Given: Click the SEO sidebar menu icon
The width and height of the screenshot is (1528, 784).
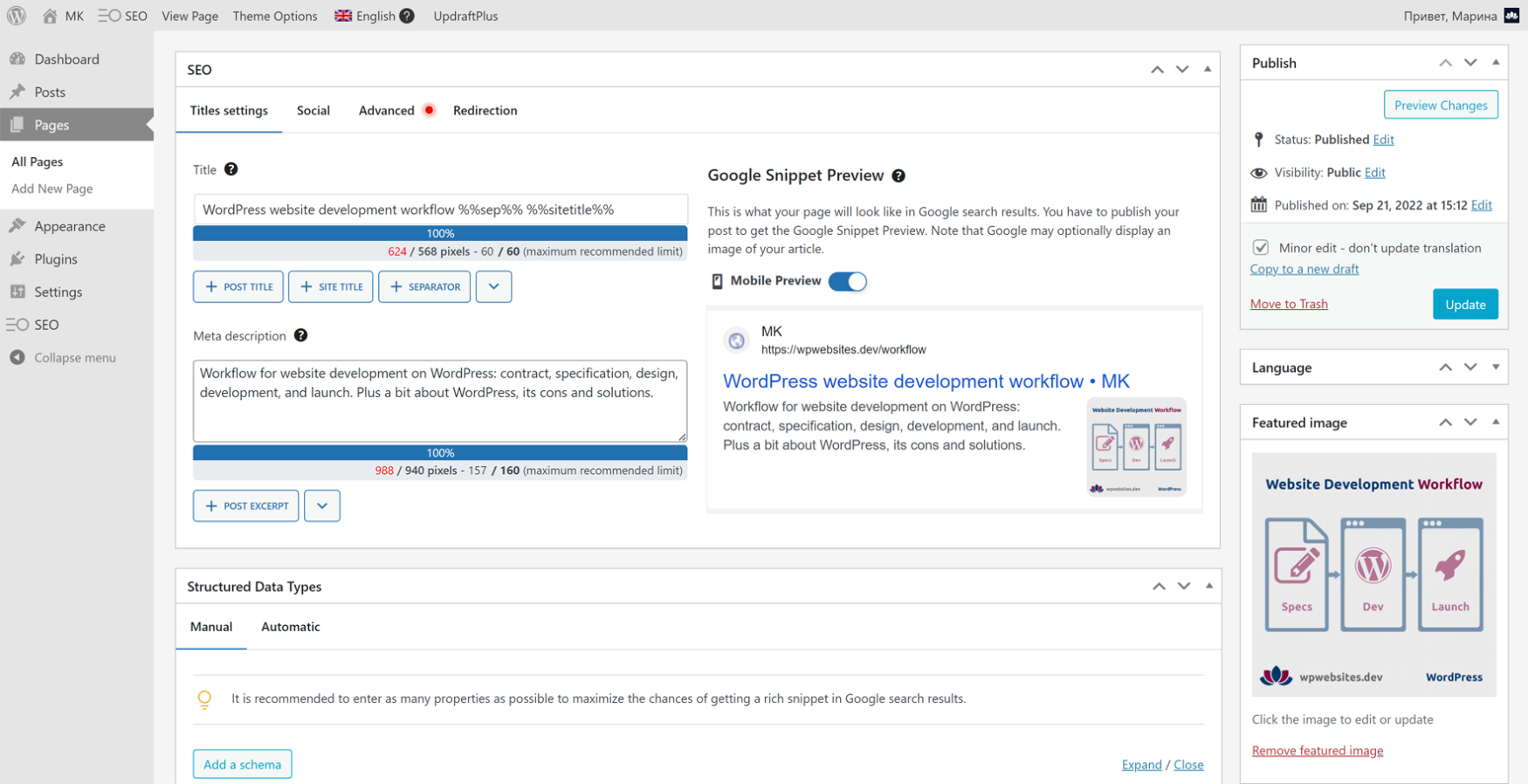Looking at the screenshot, I should [x=17, y=325].
